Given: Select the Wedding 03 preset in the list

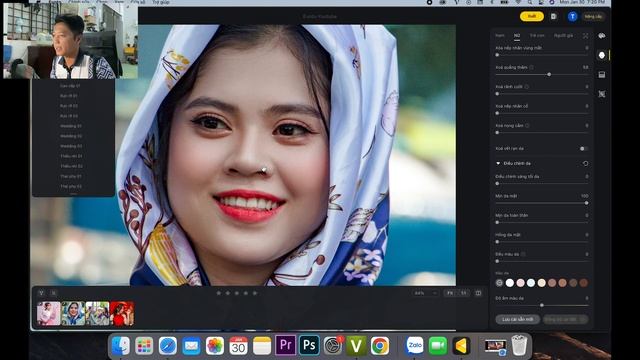Looking at the screenshot, I should coord(71,146).
